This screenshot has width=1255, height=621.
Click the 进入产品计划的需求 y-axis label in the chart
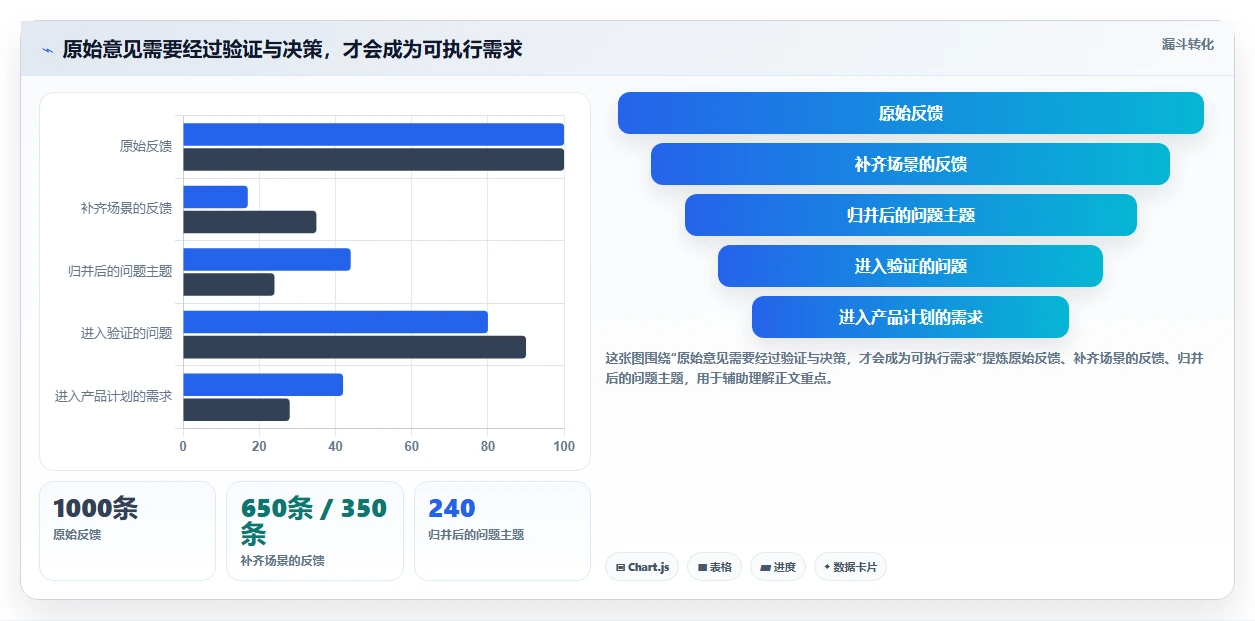tap(113, 396)
